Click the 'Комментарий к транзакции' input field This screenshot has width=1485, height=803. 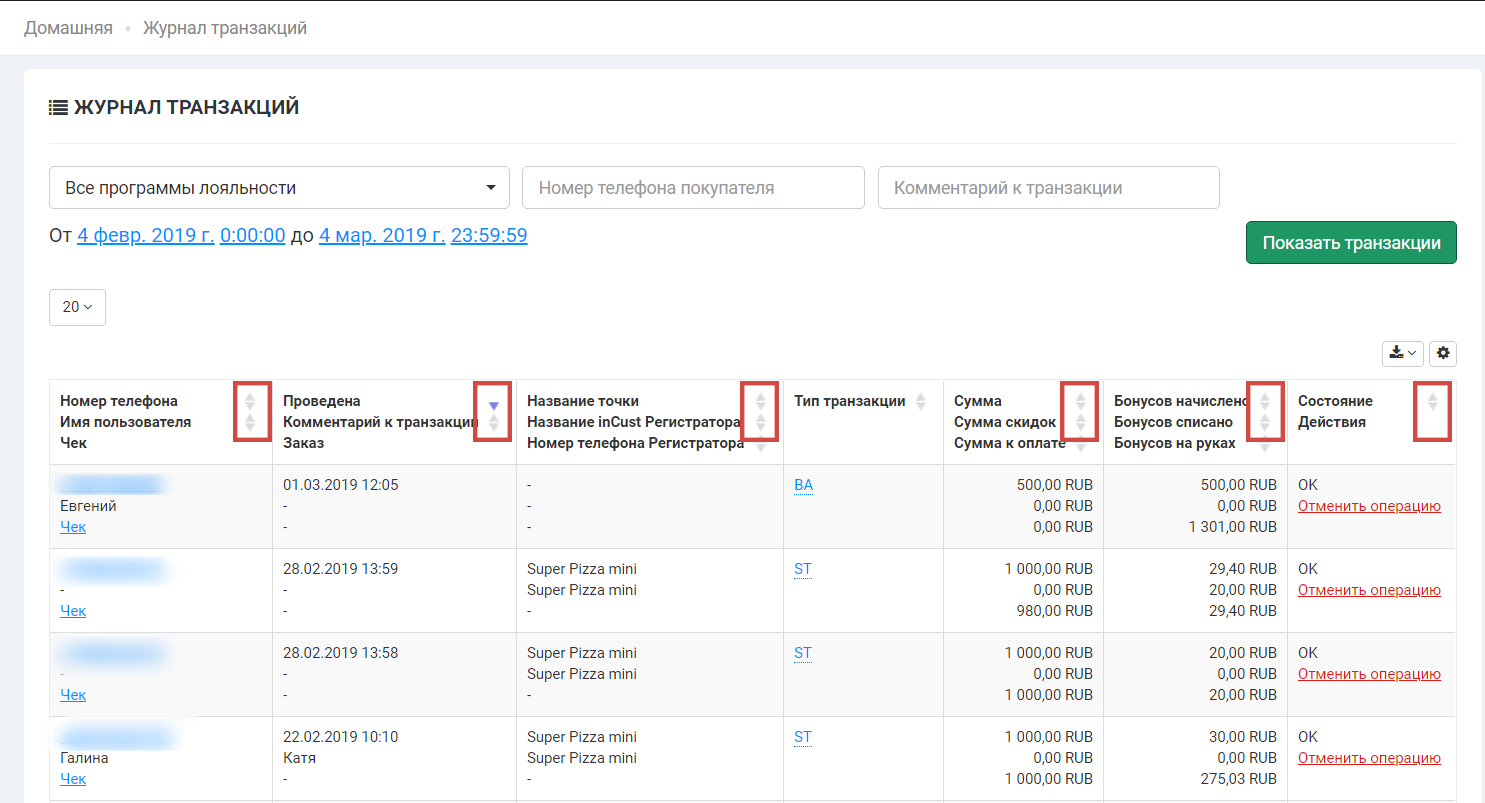tap(1048, 188)
